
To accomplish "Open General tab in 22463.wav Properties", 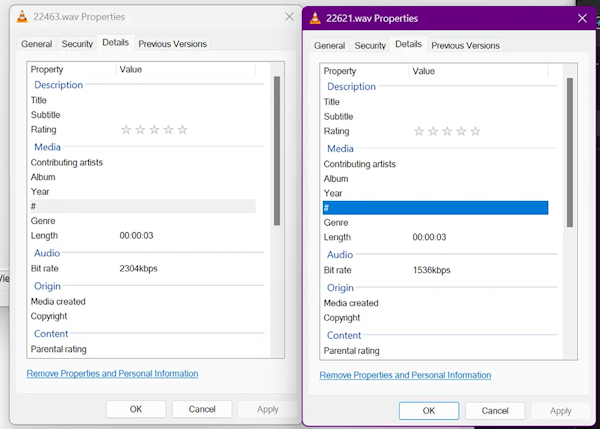I will 36,44.
